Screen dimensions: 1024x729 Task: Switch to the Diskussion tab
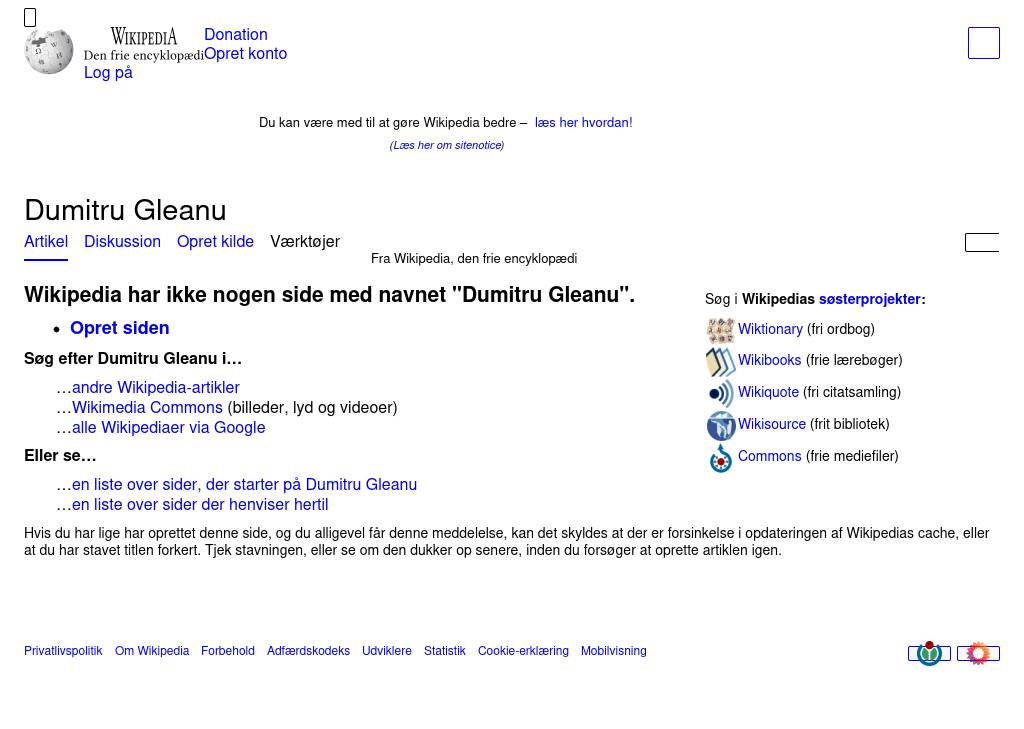[x=122, y=242]
